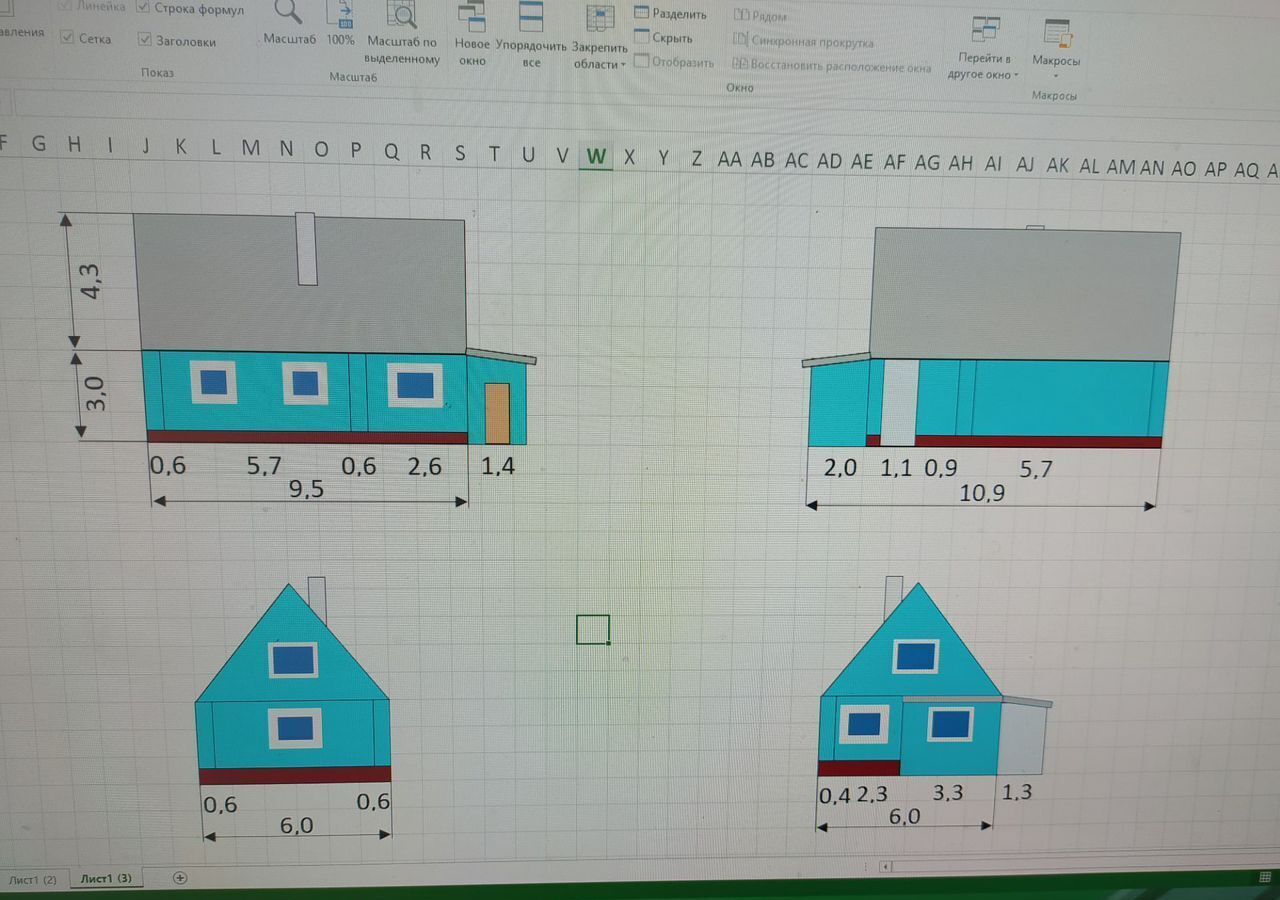Click Масштаб по выделенному button
The width and height of the screenshot is (1280, 900).
403,33
